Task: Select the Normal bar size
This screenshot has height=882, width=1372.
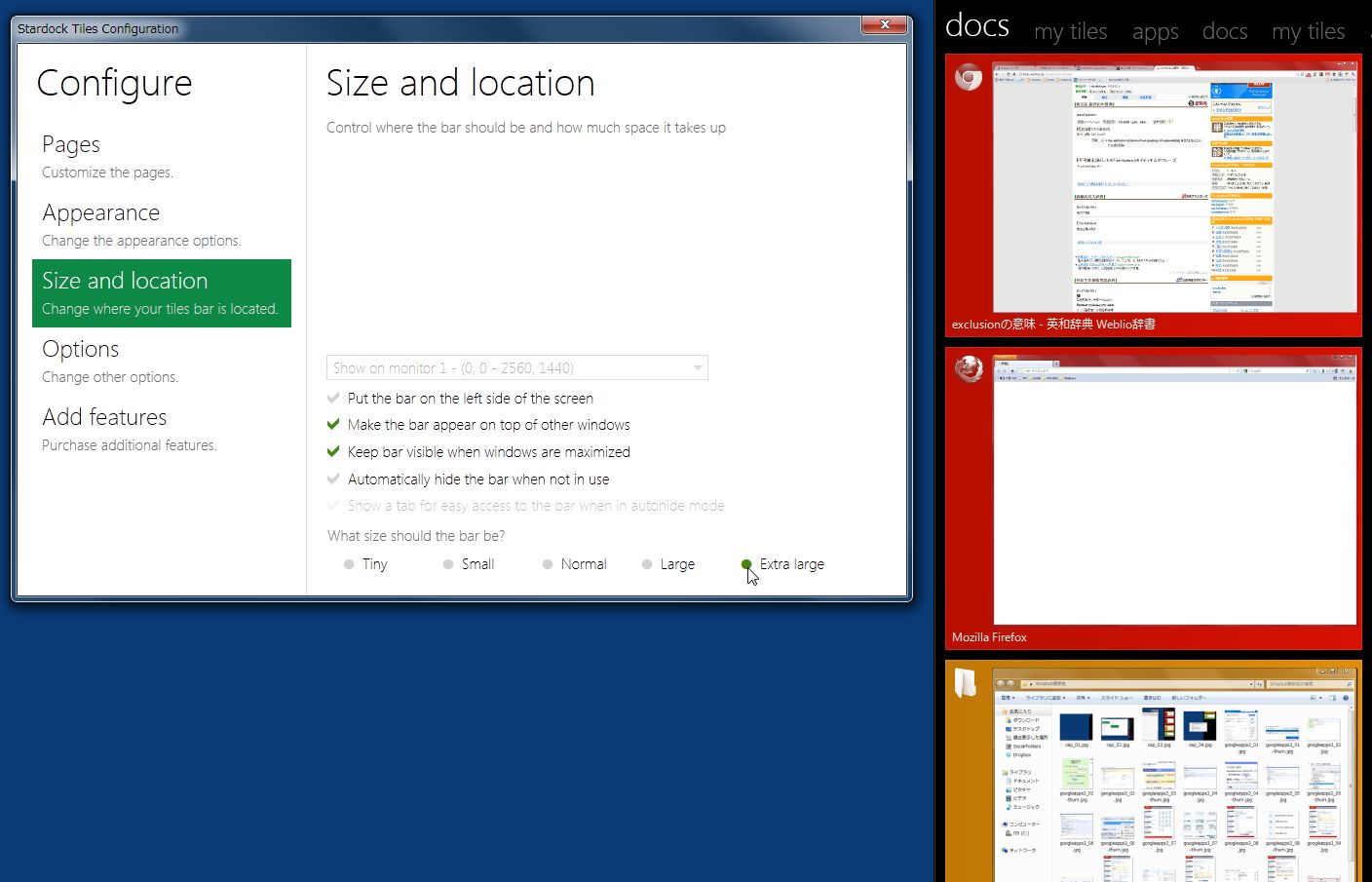Action: point(548,564)
